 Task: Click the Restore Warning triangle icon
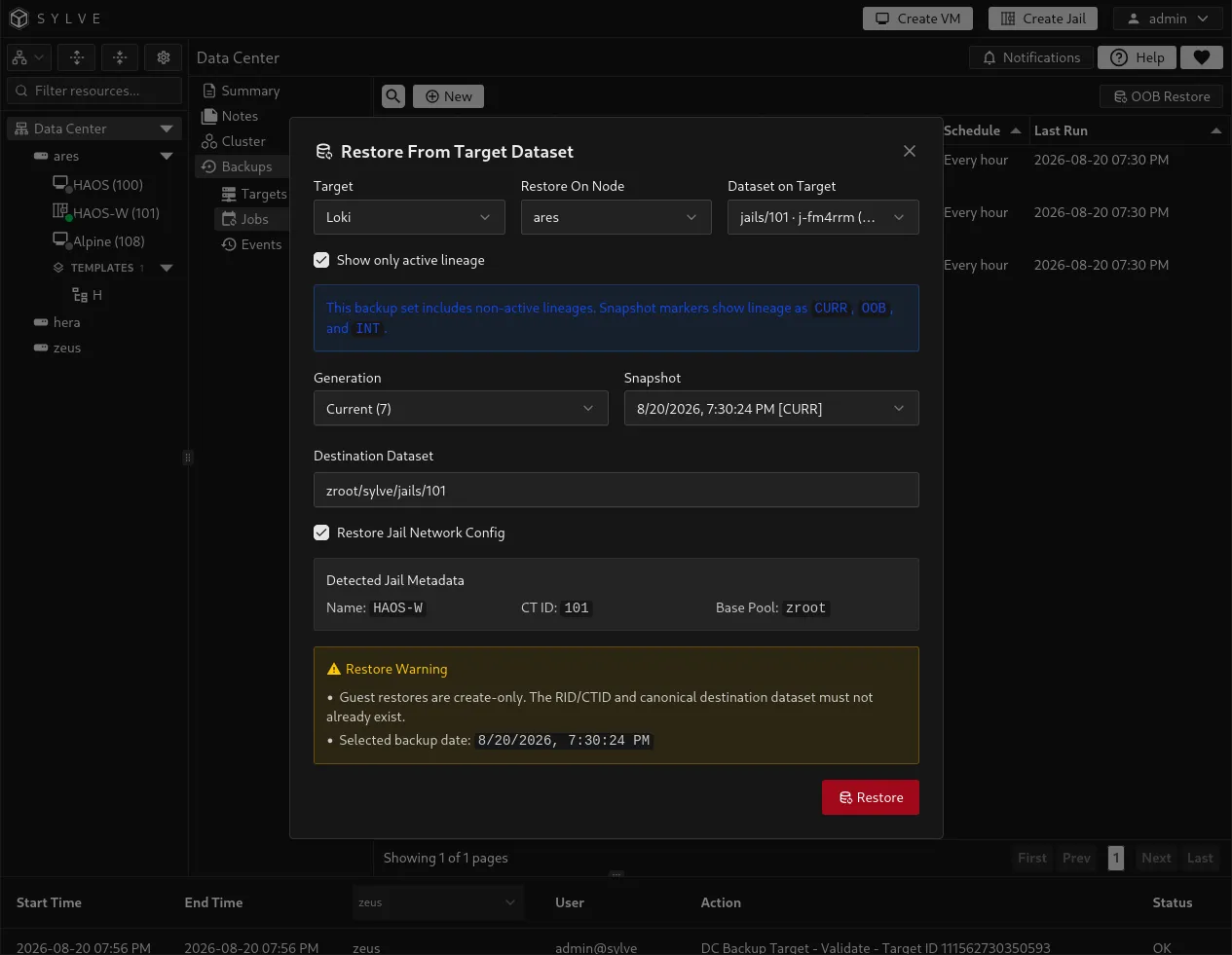334,669
